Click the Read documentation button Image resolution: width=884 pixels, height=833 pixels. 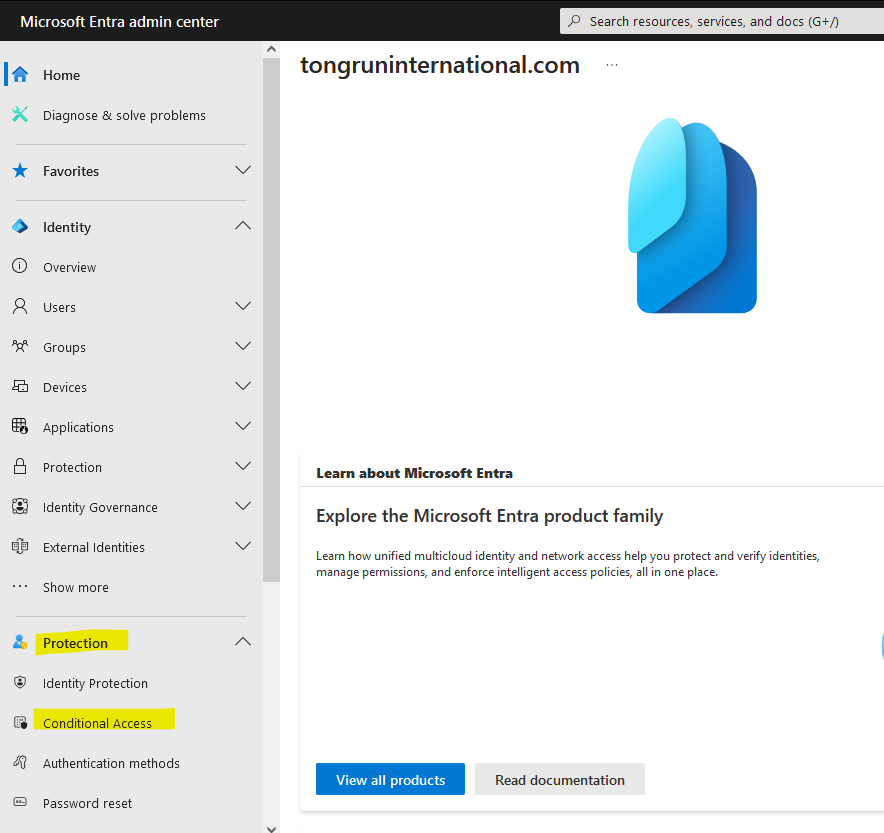[560, 779]
